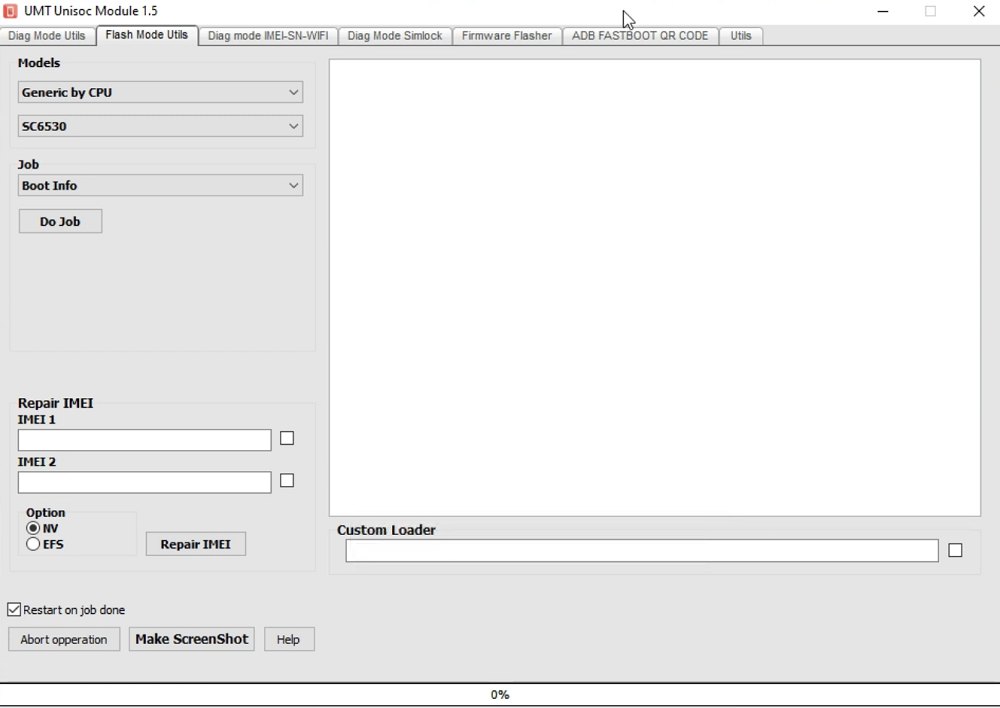
Task: Expand the Generic by CPU models dropdown
Action: [160, 92]
